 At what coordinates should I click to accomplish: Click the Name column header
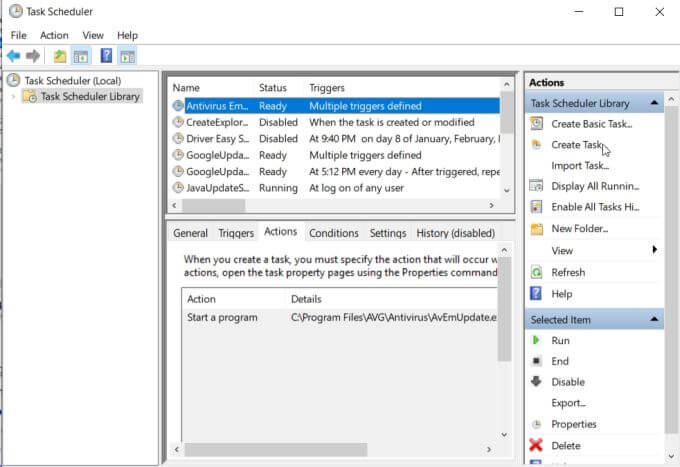pos(186,88)
